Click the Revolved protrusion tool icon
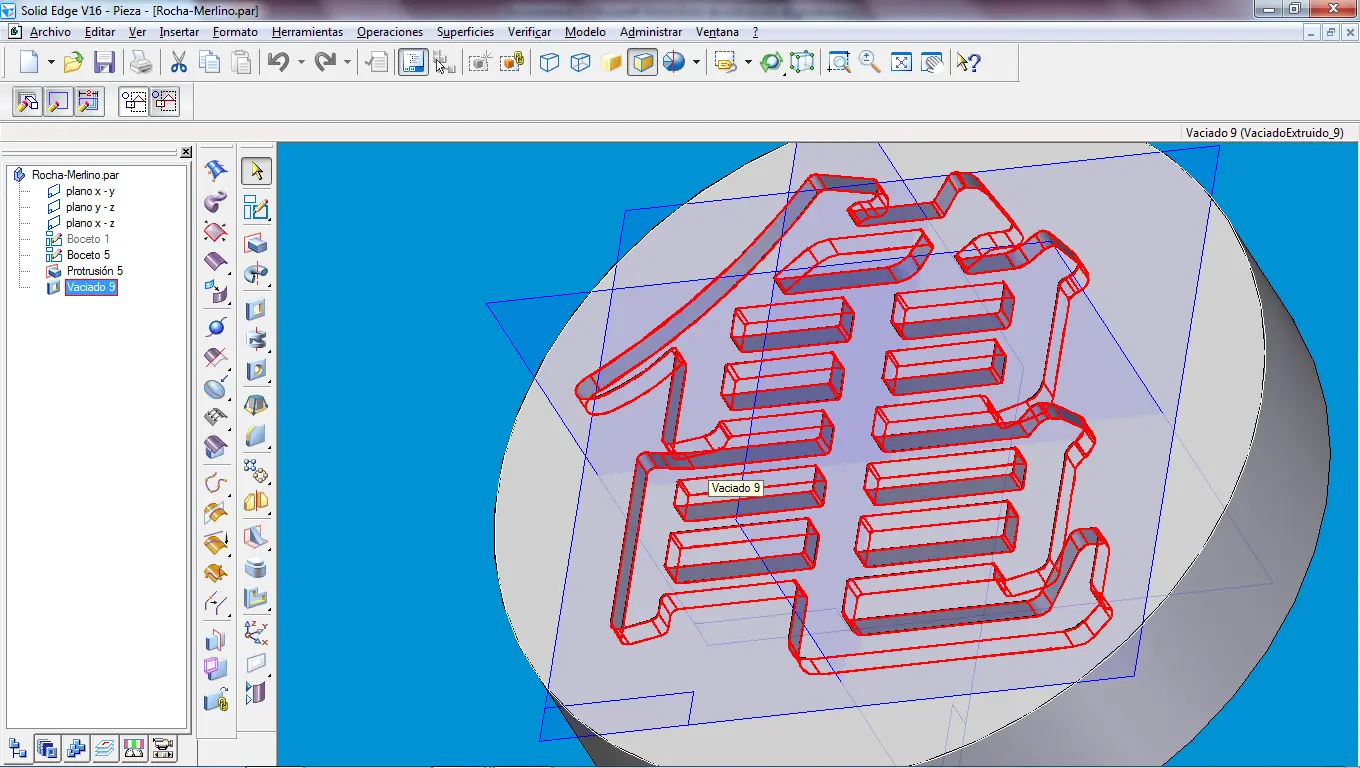The width and height of the screenshot is (1360, 768). coord(257,274)
